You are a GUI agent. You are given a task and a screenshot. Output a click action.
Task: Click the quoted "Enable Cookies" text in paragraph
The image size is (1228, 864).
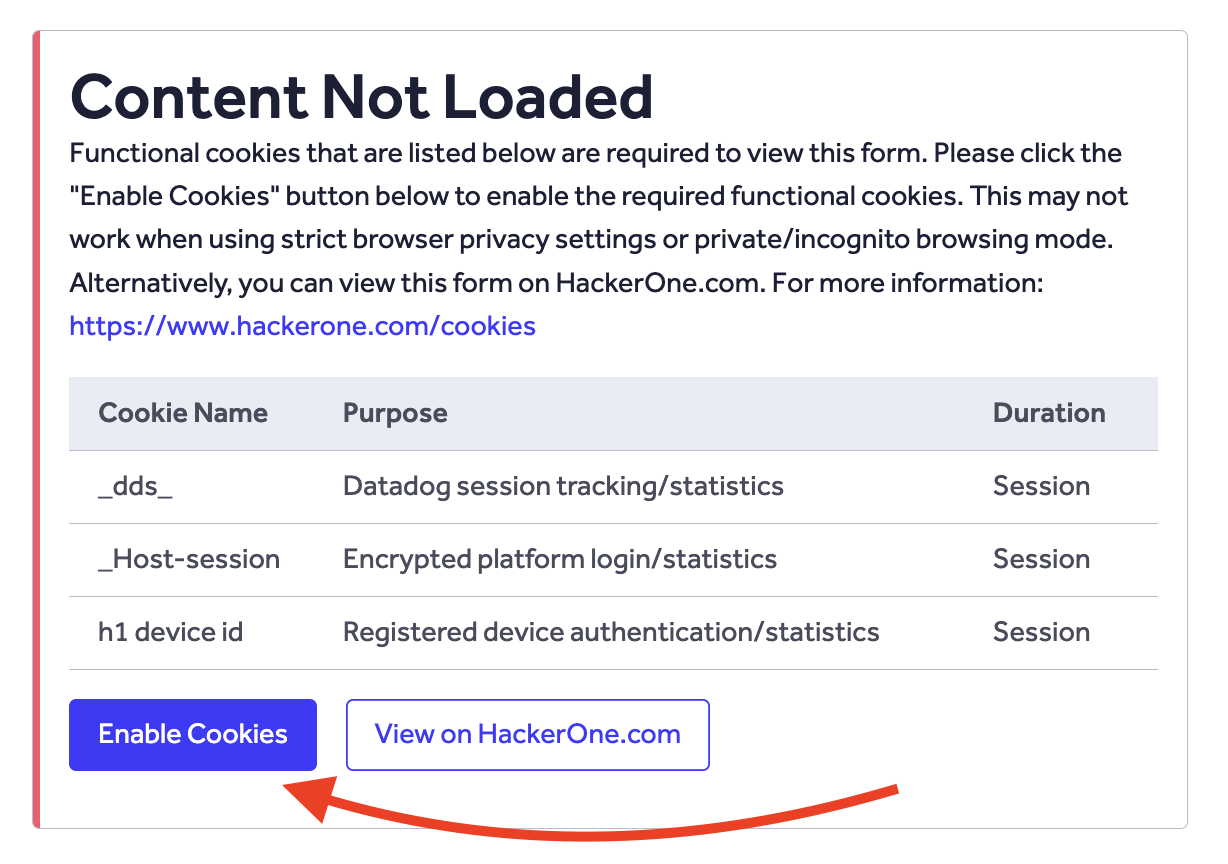175,197
